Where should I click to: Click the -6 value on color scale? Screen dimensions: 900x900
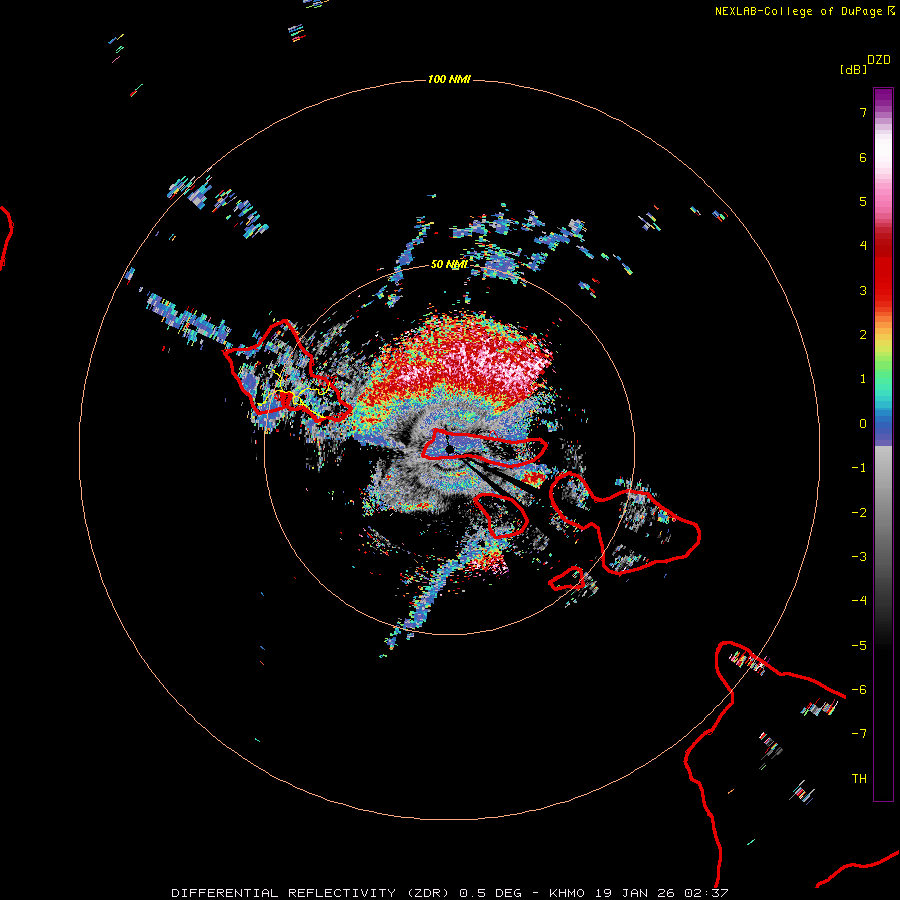pyautogui.click(x=859, y=690)
